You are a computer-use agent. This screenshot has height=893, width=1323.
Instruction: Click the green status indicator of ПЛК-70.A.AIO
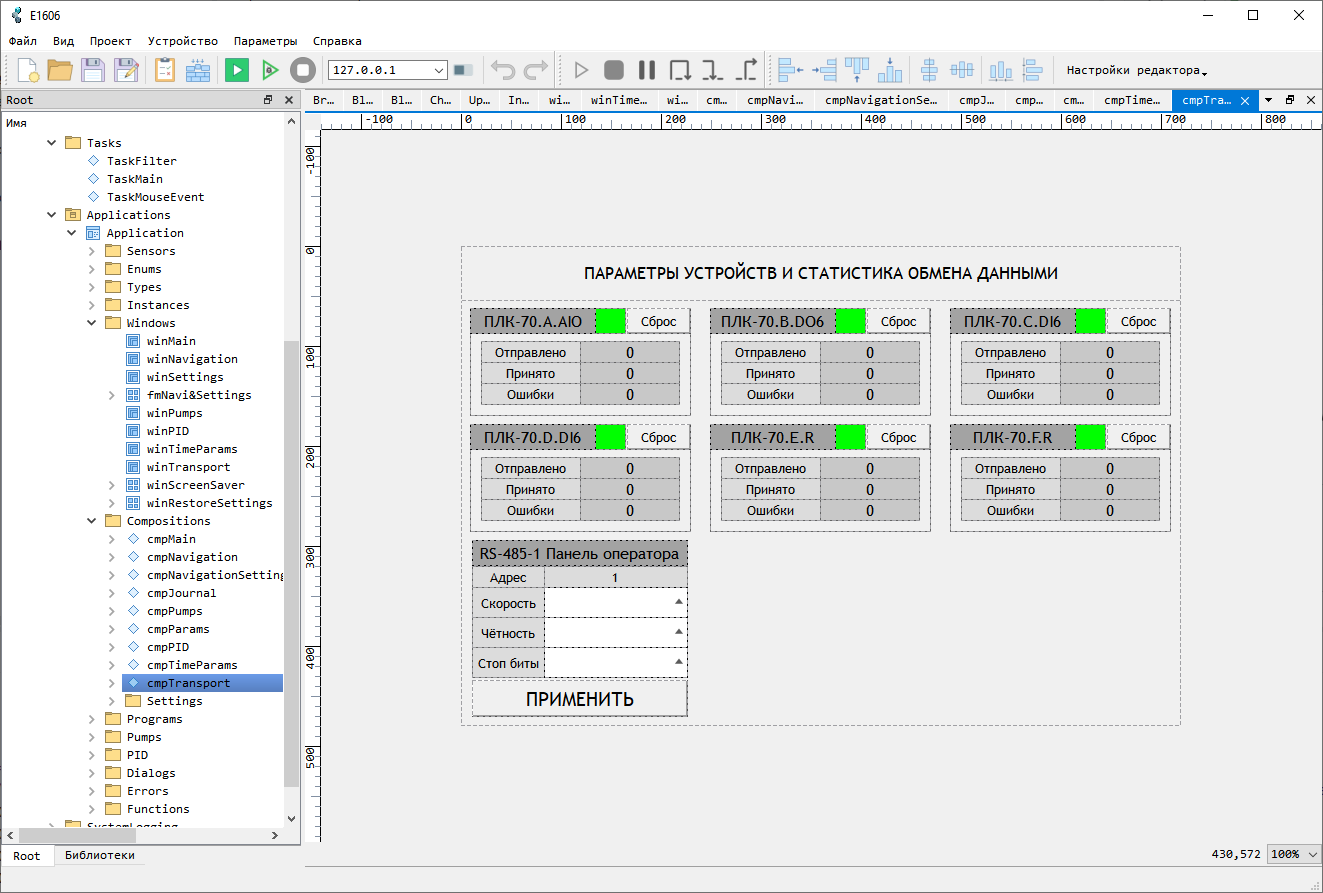click(x=610, y=321)
